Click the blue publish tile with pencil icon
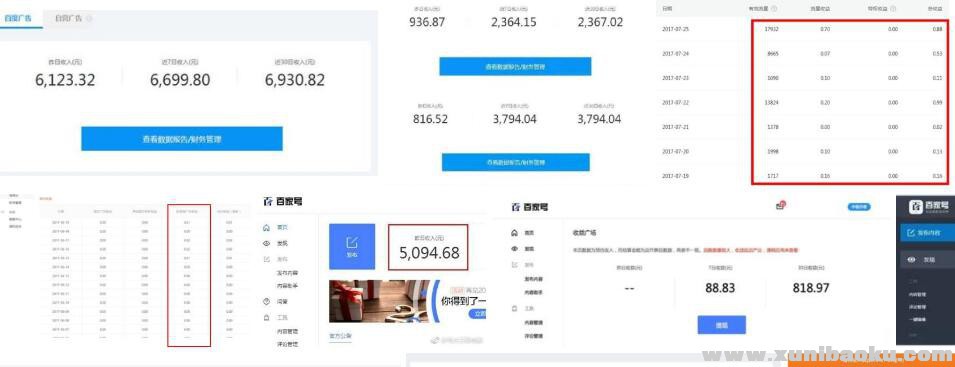955x367 pixels. [352, 246]
